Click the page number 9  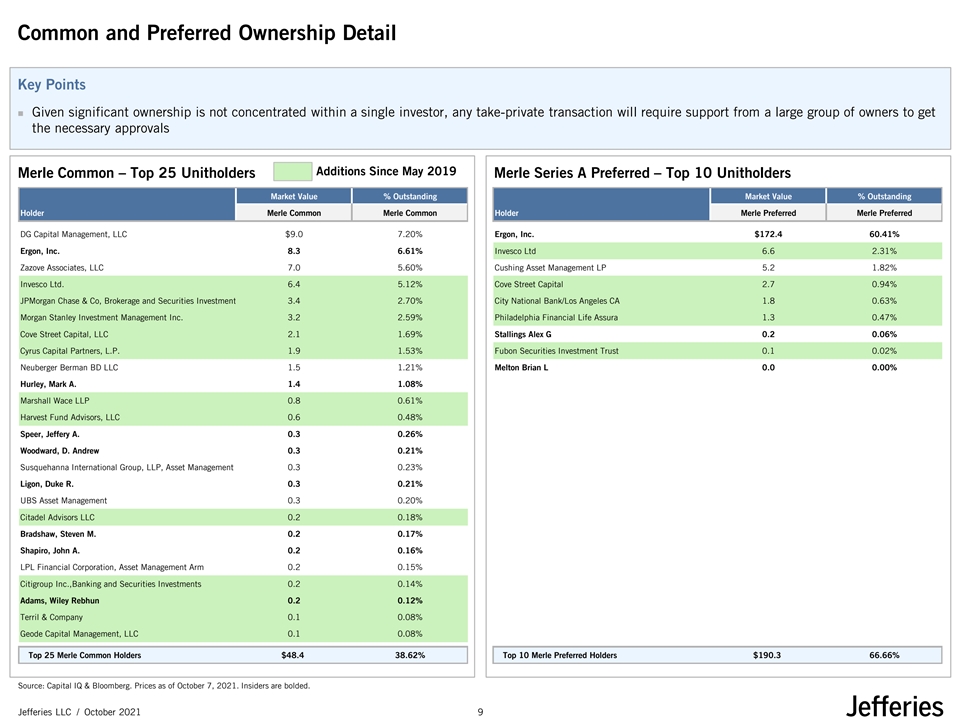click(480, 711)
